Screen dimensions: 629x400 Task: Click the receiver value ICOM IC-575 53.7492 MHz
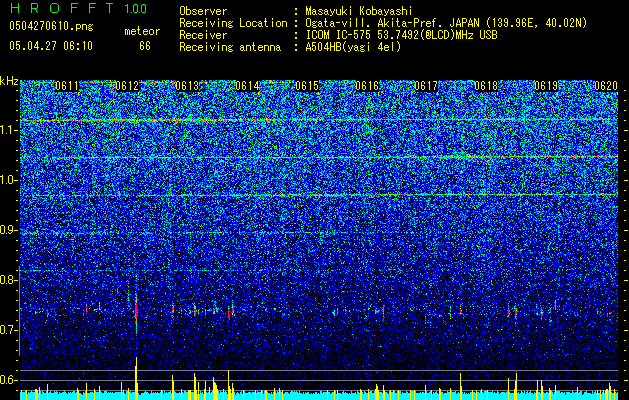tap(402, 35)
